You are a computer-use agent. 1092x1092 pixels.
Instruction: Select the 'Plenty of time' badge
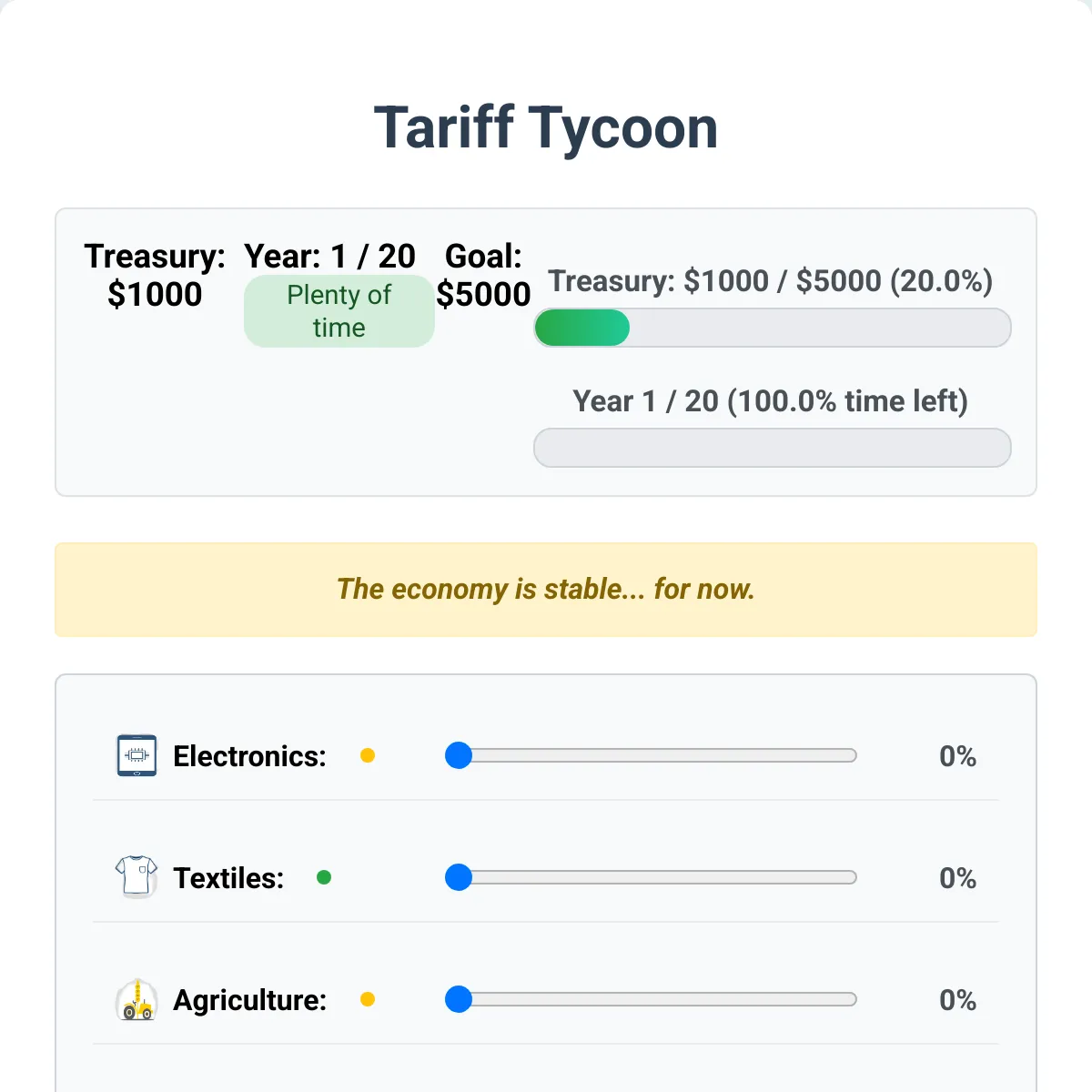(339, 310)
